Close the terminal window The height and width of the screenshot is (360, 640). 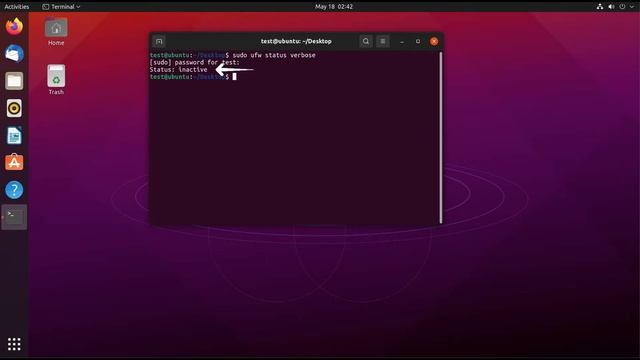pos(434,41)
